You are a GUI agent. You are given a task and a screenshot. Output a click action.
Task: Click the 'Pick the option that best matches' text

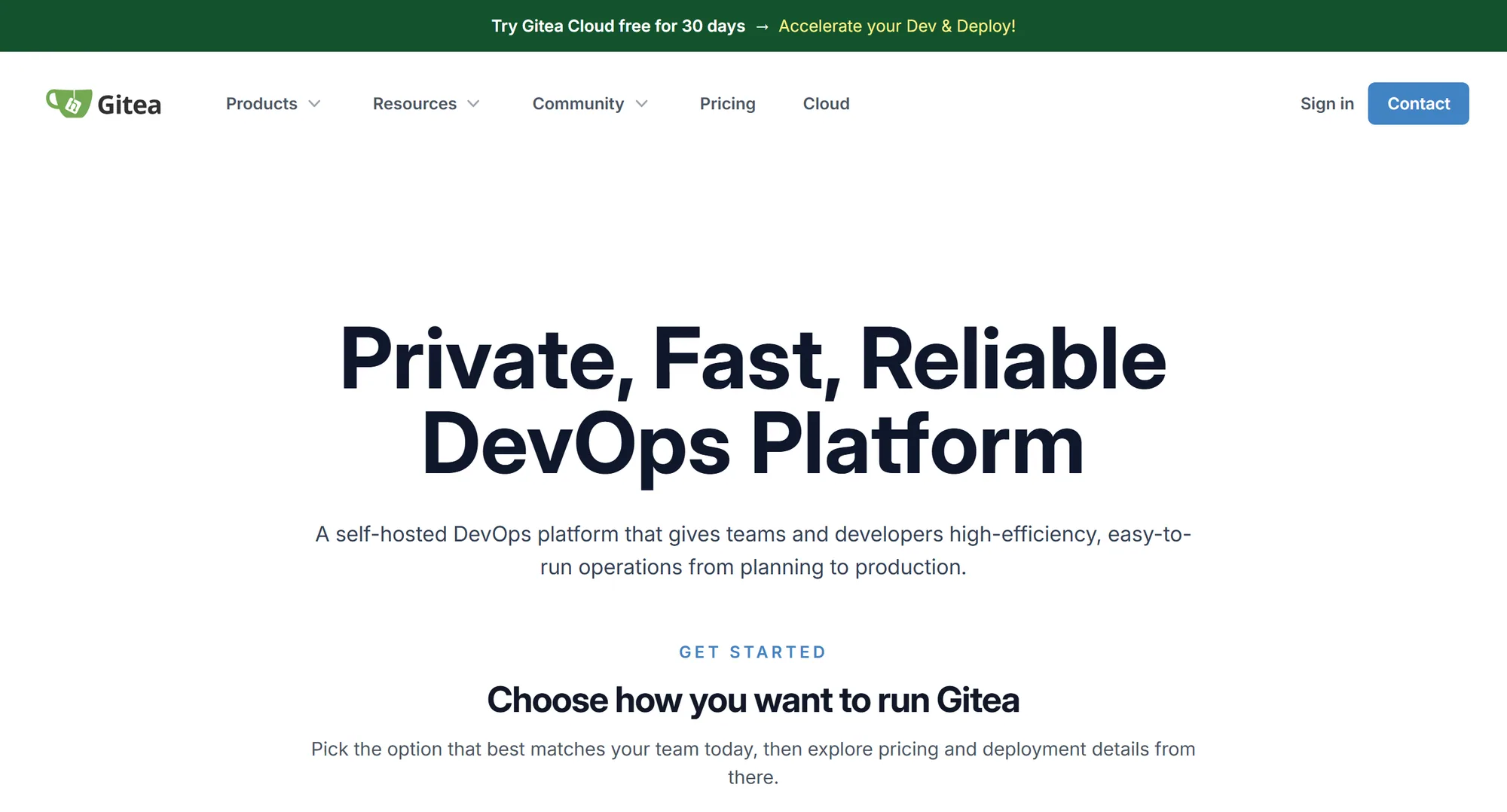(x=753, y=763)
